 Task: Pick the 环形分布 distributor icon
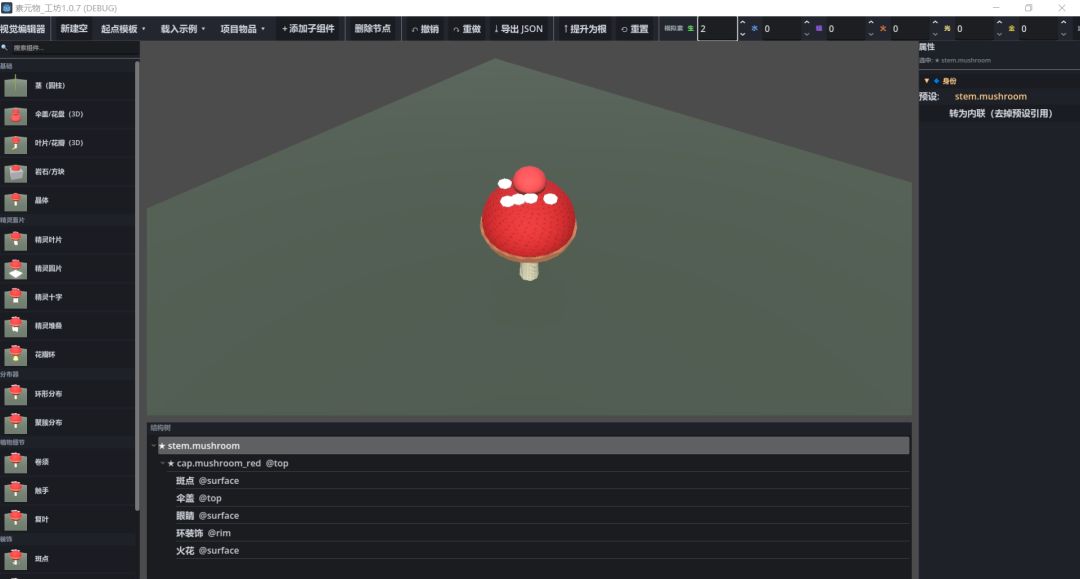click(x=15, y=394)
